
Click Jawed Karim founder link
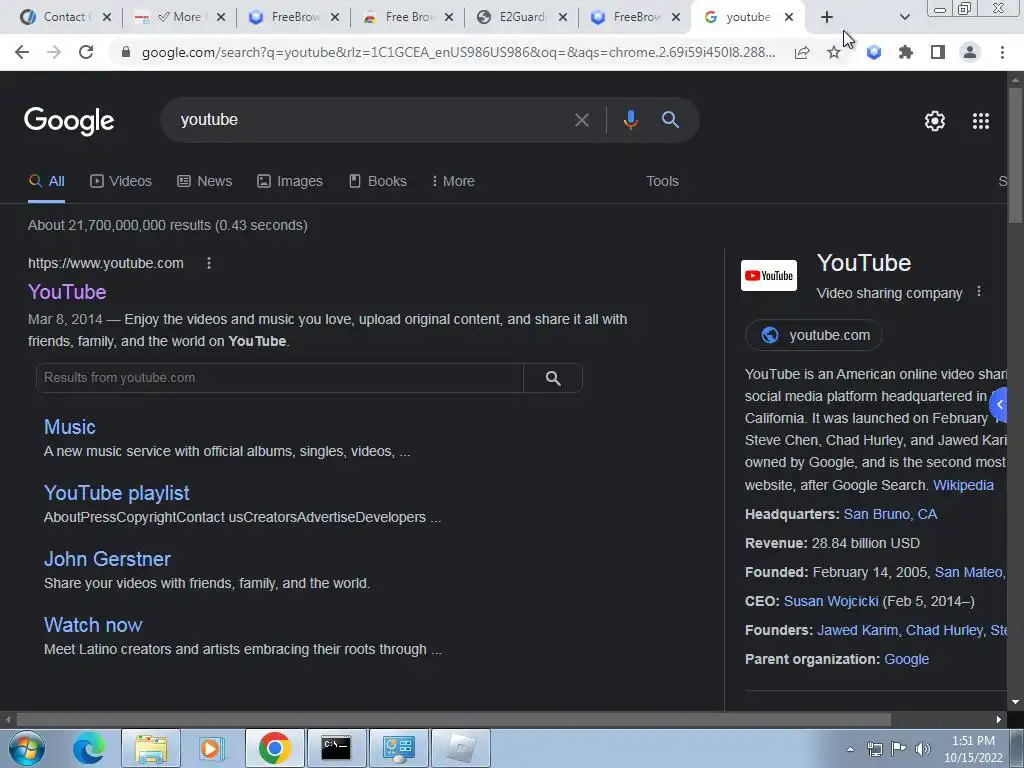(857, 630)
